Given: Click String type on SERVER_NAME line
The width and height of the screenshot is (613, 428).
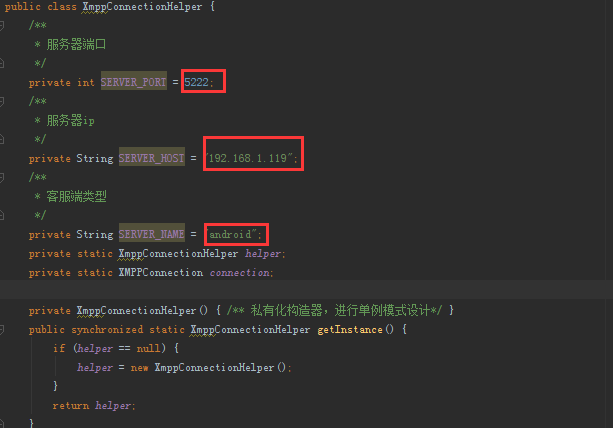Looking at the screenshot, I should pyautogui.click(x=95, y=234).
